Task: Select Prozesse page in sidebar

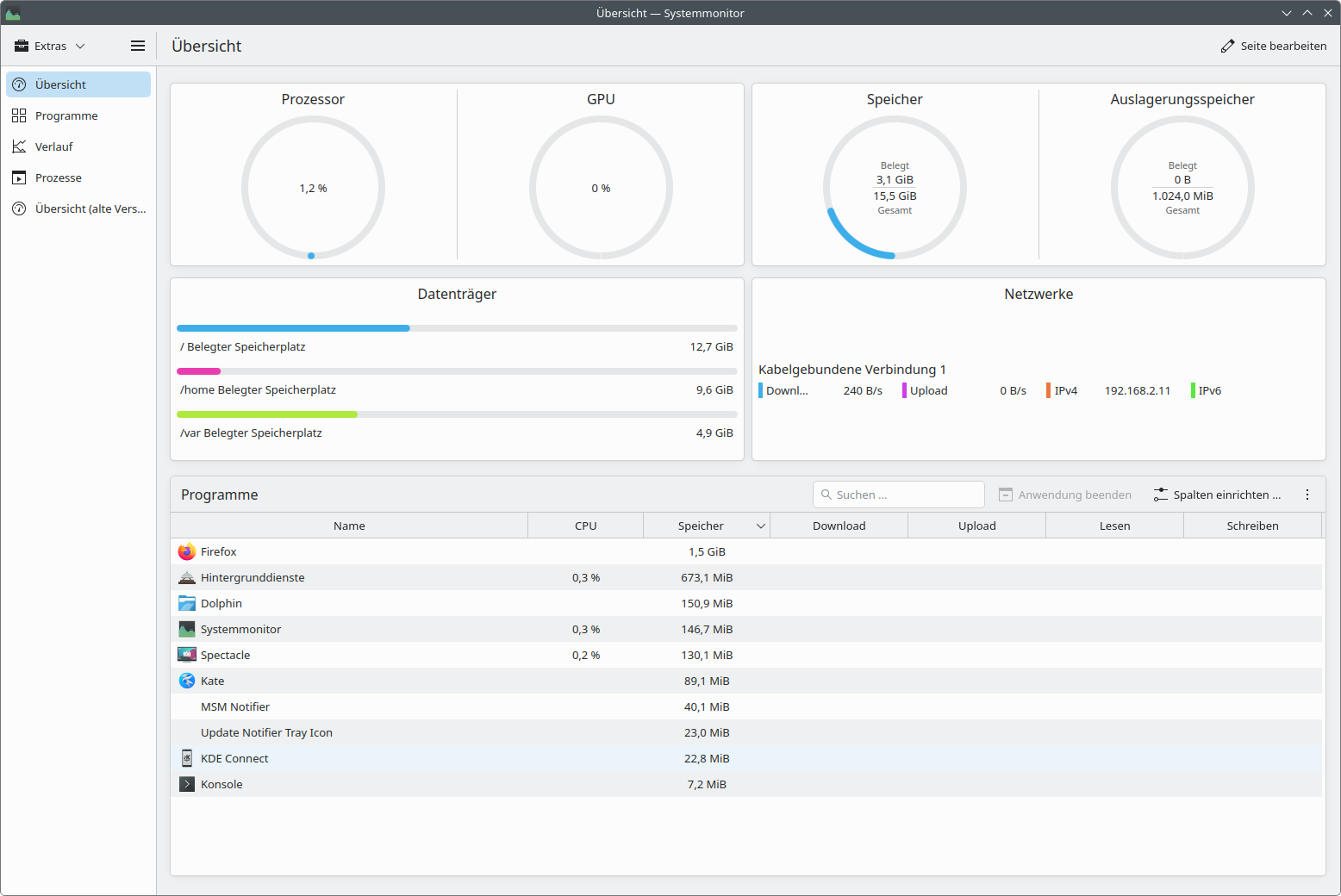Action: [x=78, y=177]
